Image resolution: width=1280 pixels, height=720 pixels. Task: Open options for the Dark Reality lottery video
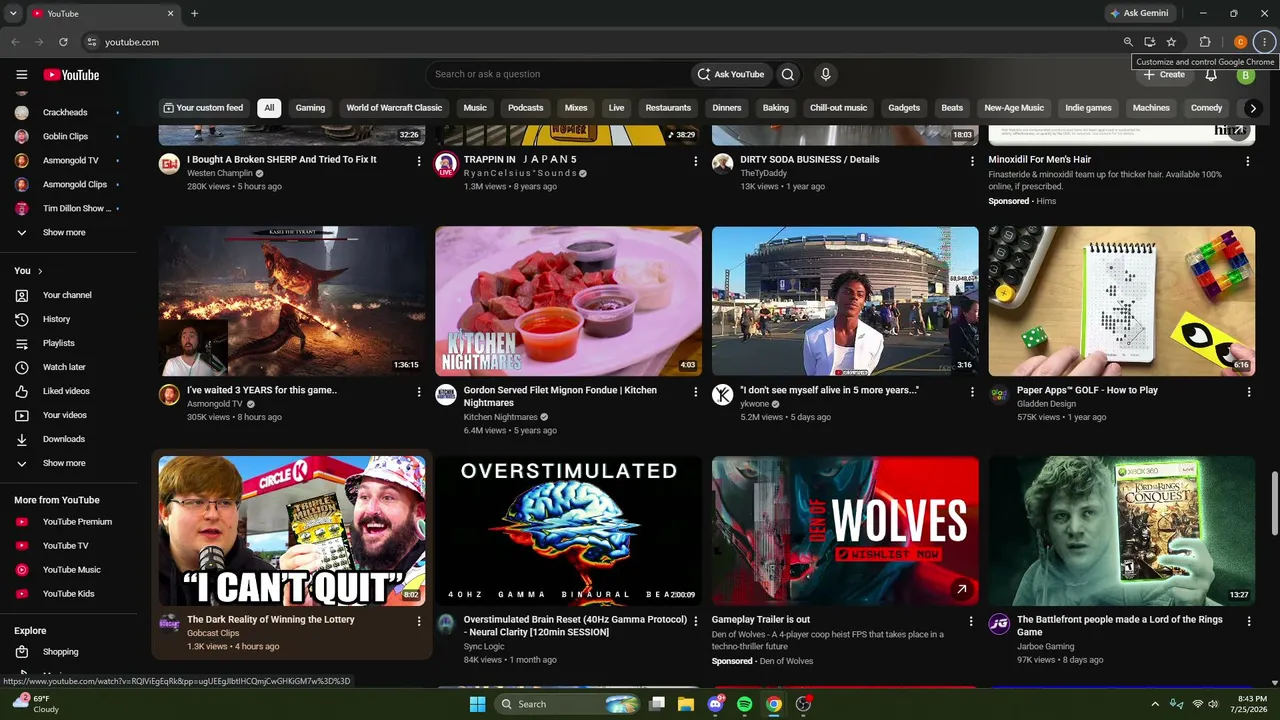tap(419, 621)
